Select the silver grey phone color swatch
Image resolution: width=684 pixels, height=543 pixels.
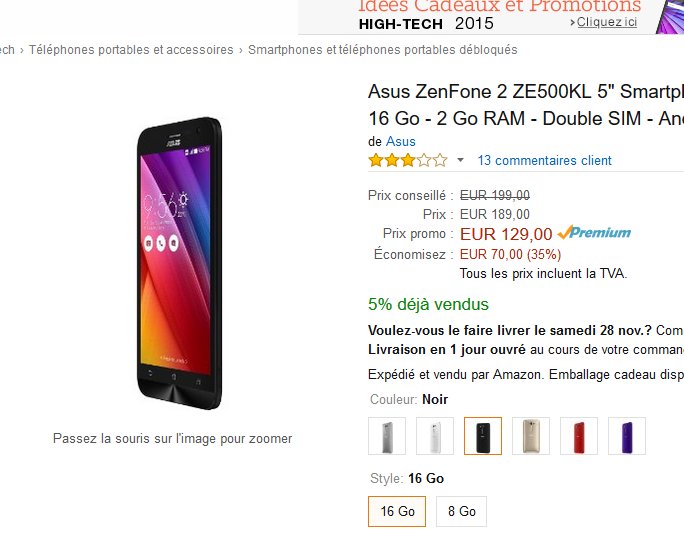[x=387, y=436]
